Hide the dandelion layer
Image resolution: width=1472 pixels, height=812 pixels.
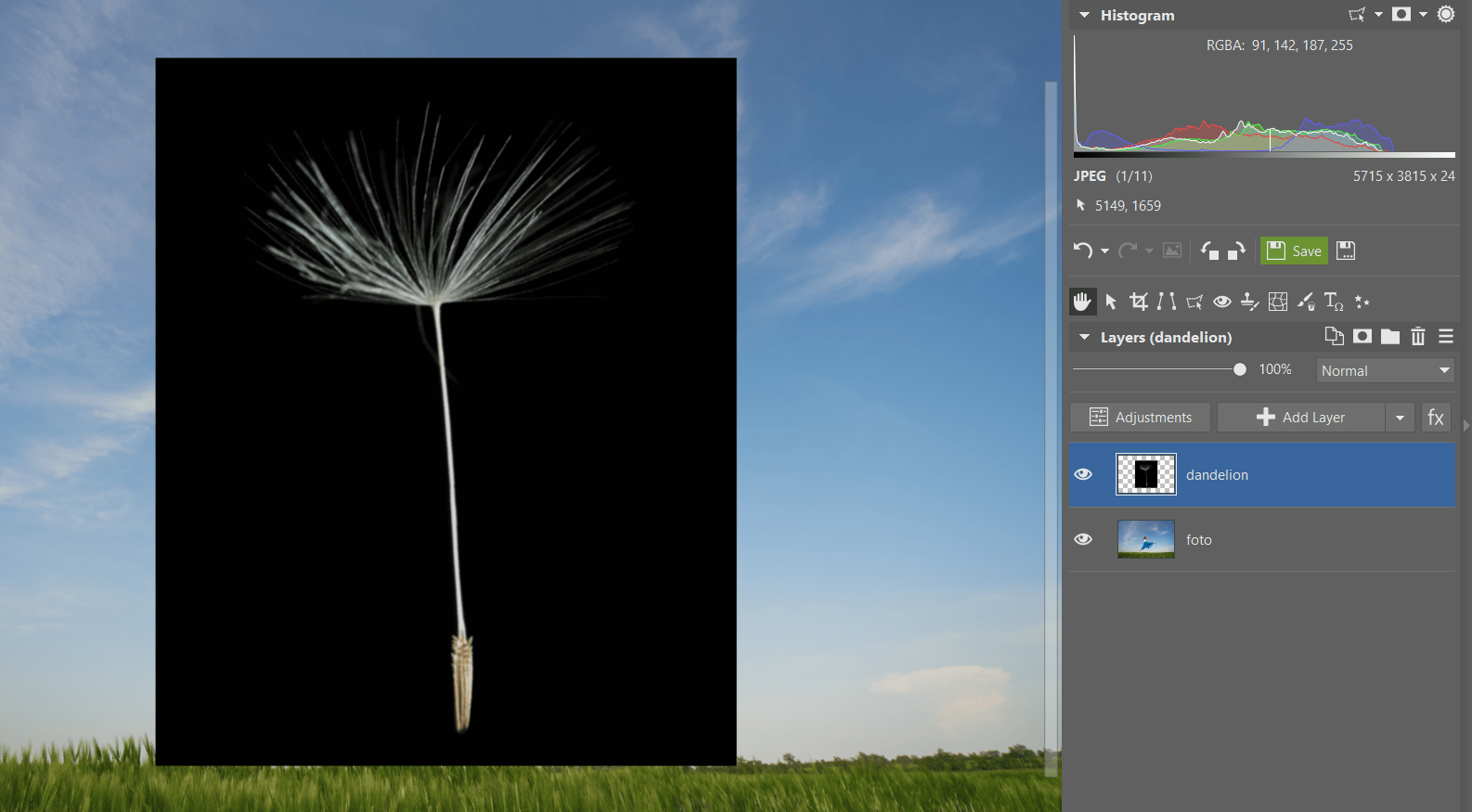(x=1083, y=474)
